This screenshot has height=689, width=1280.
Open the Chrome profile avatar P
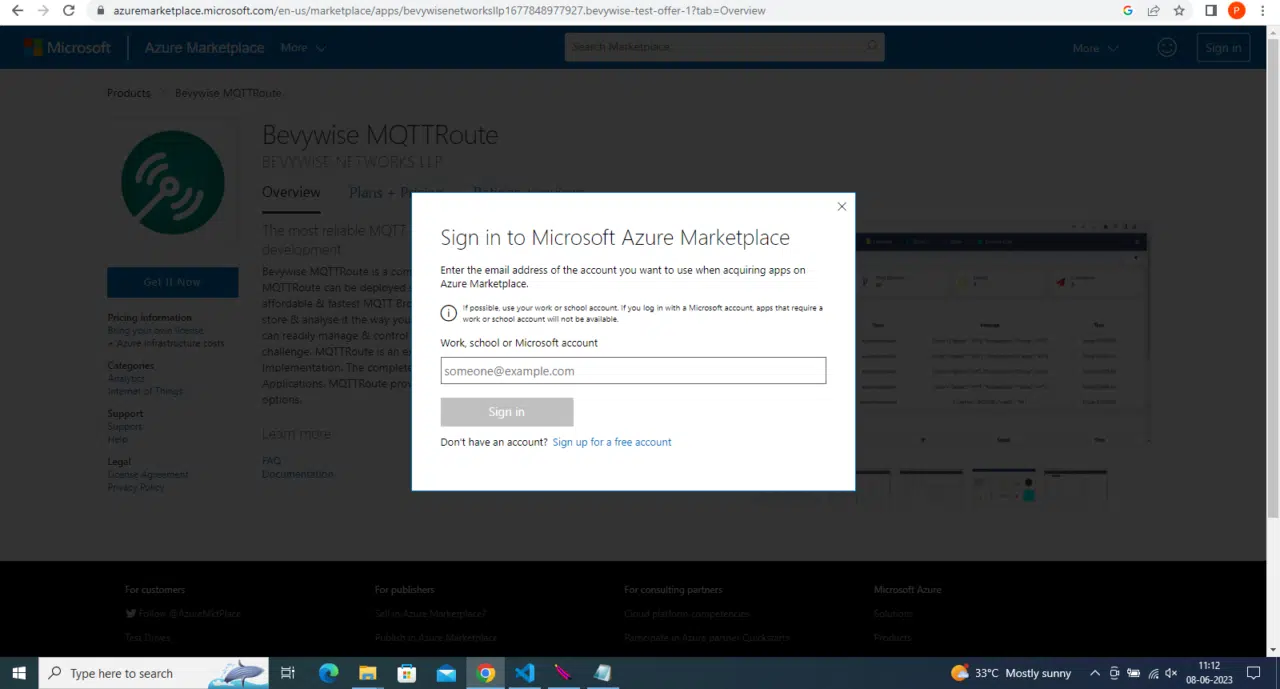click(x=1237, y=11)
